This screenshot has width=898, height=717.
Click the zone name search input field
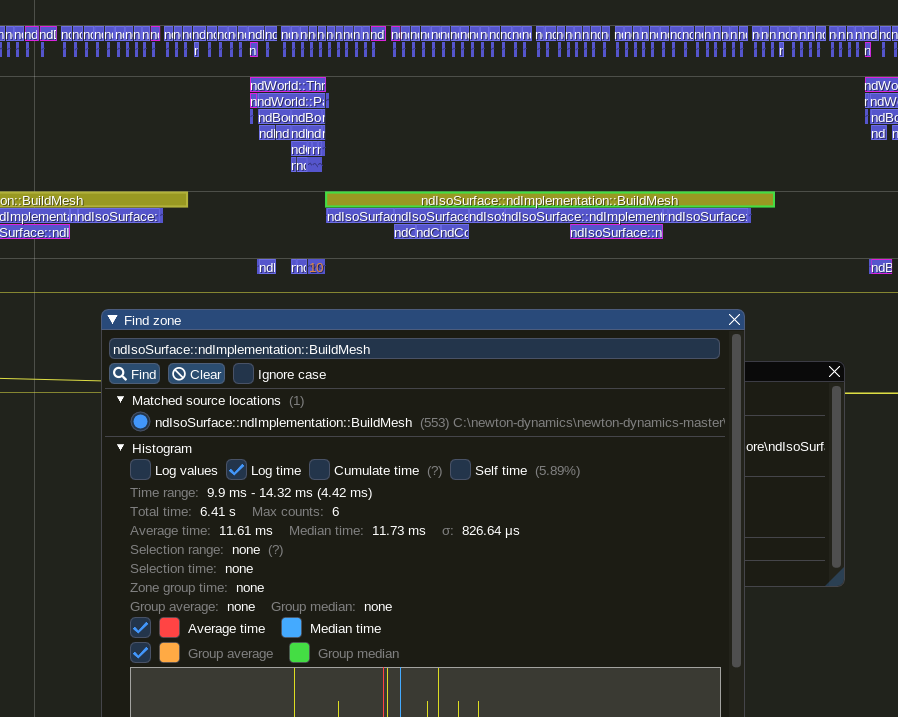(414, 349)
